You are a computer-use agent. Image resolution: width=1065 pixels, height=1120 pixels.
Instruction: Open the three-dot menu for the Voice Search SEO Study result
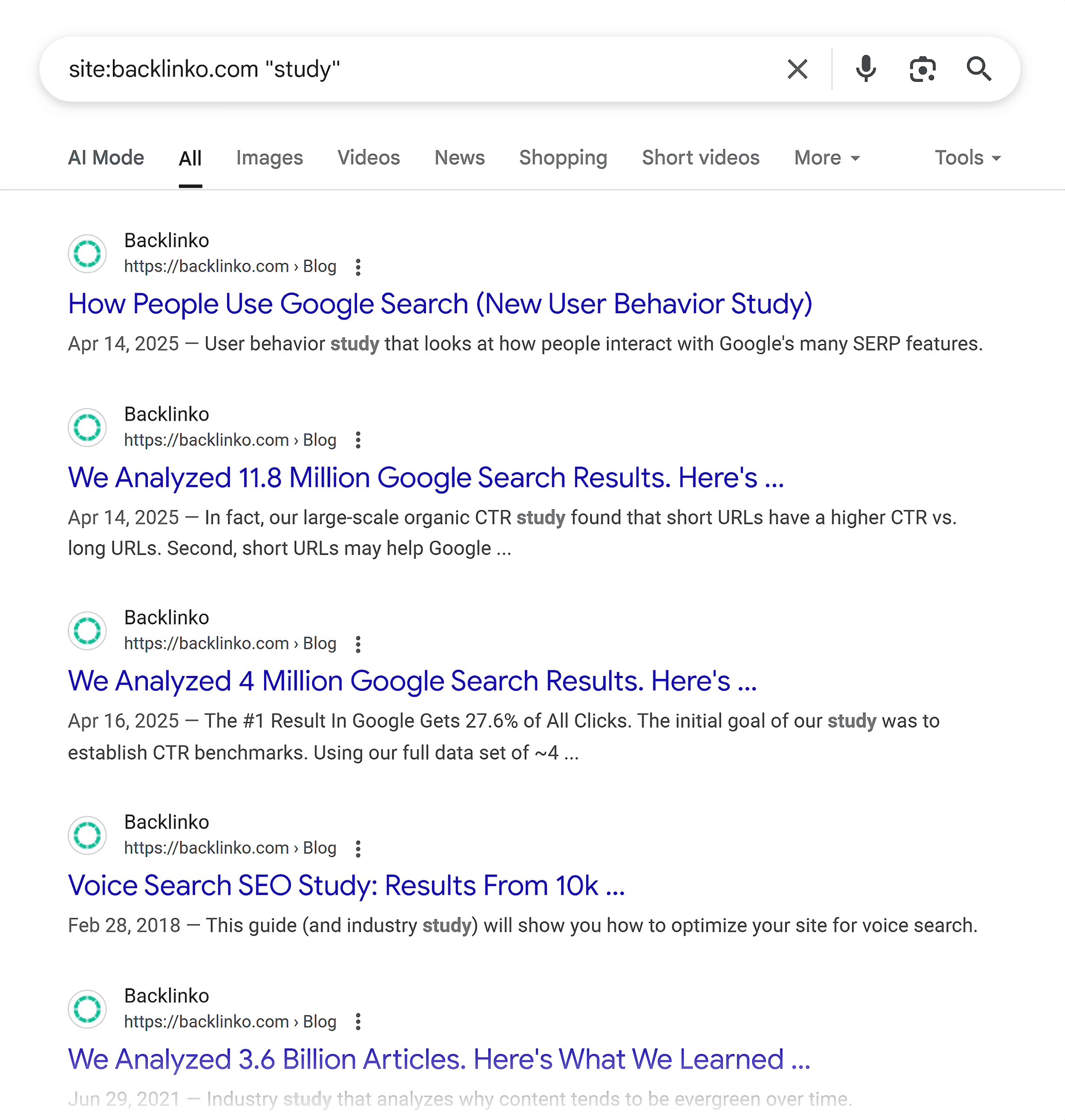click(358, 848)
